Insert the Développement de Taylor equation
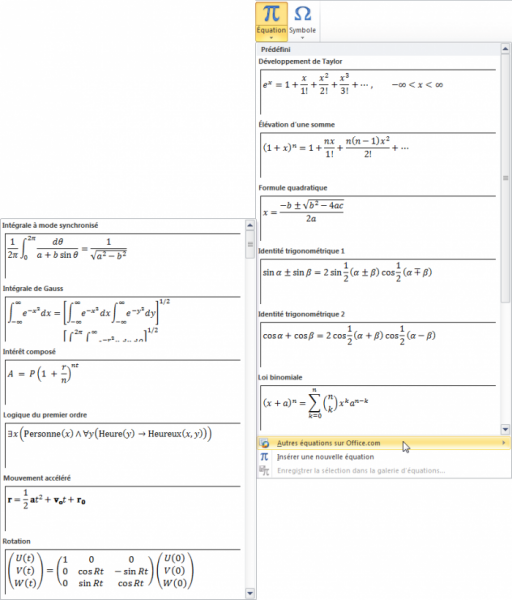This screenshot has width=512, height=600. [378, 92]
